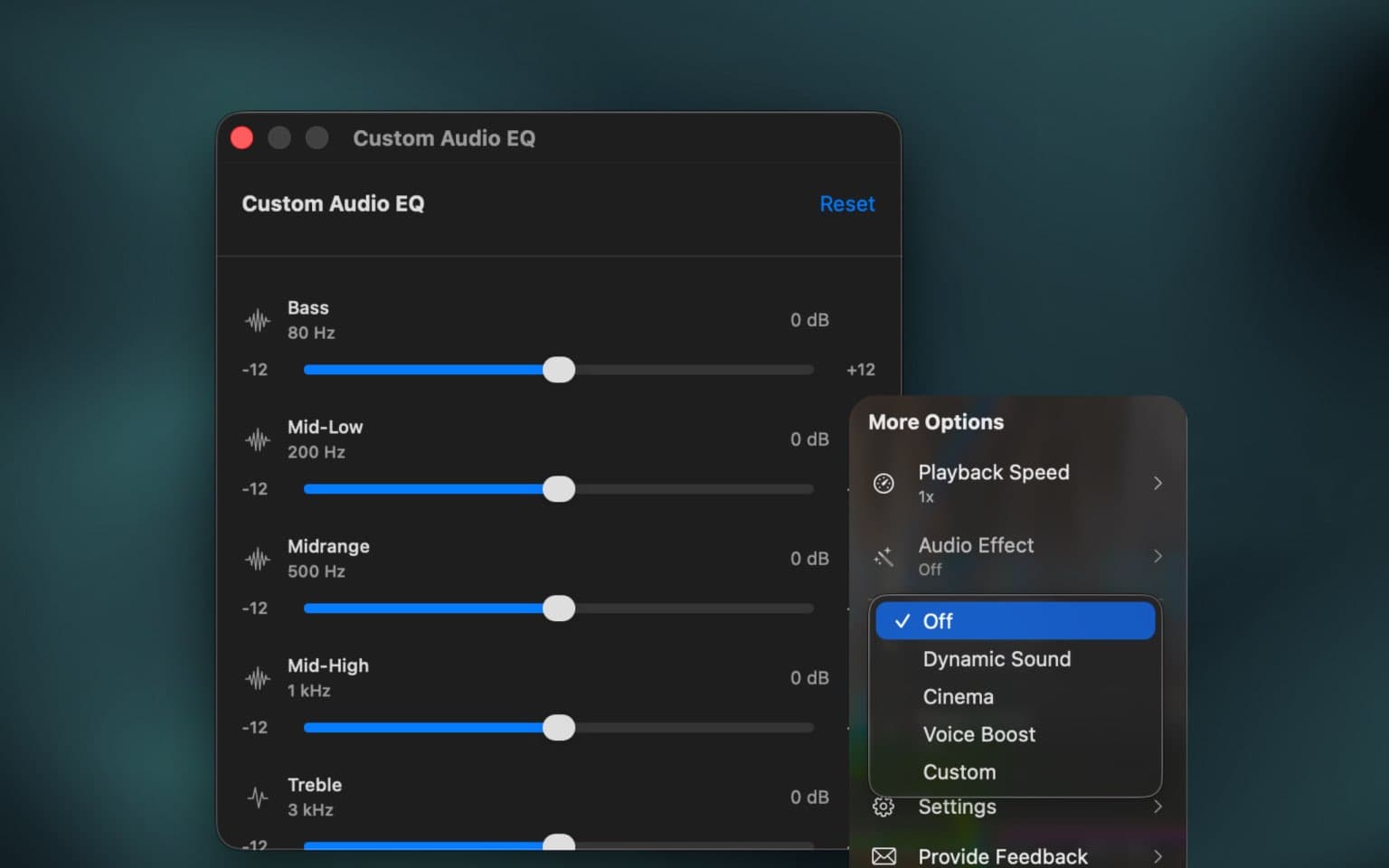Turn off audio effects via Off option
This screenshot has width=1389, height=868.
[938, 621]
